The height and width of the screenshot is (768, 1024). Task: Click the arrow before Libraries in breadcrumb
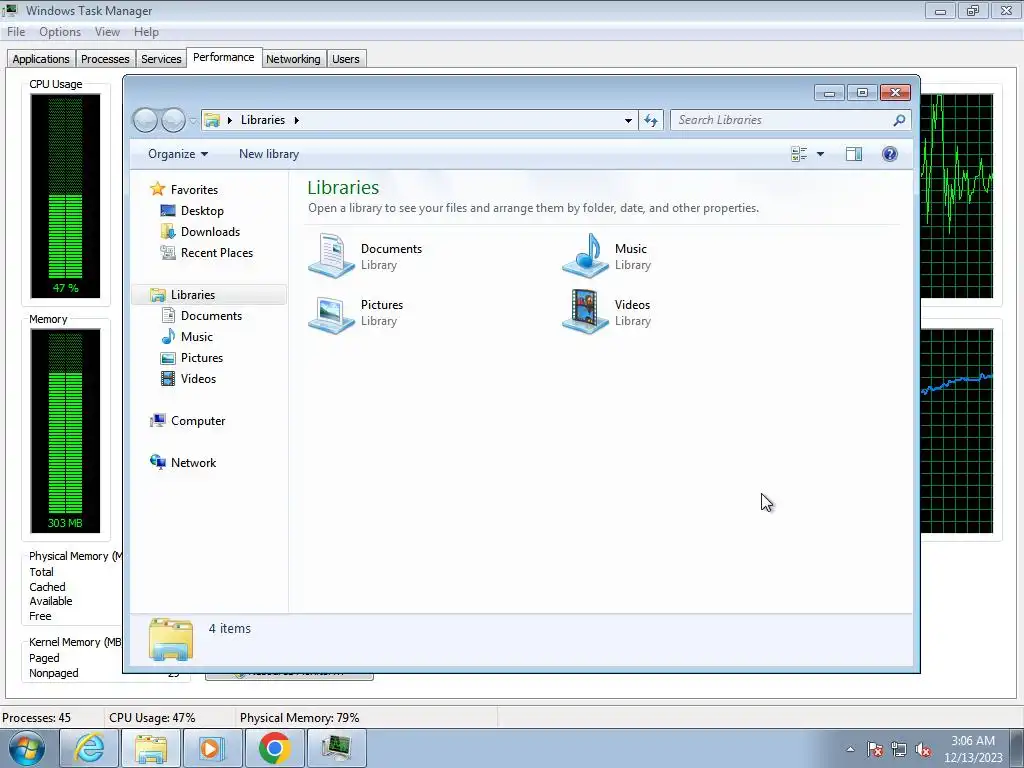click(230, 120)
